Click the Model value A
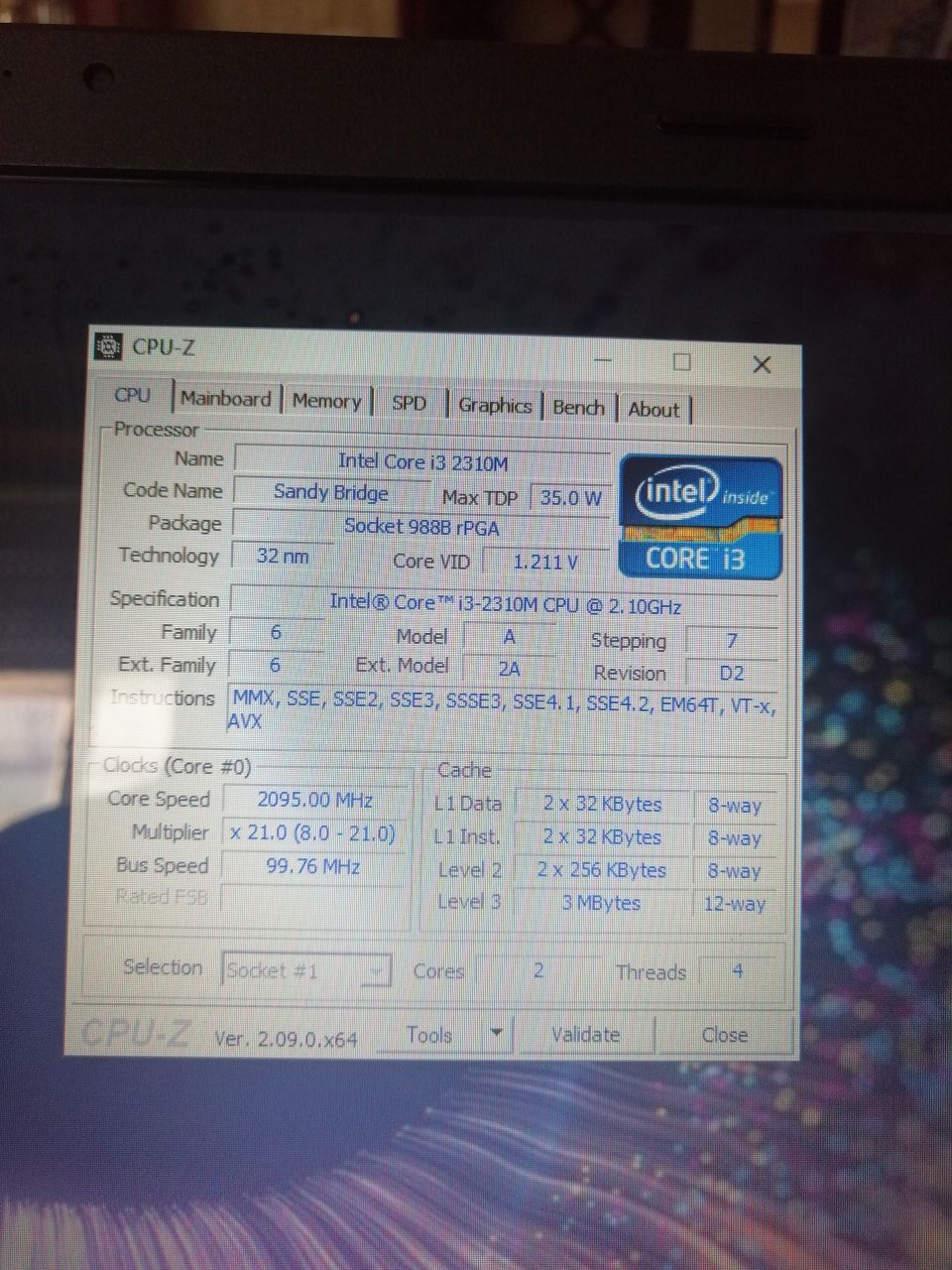 tap(509, 637)
